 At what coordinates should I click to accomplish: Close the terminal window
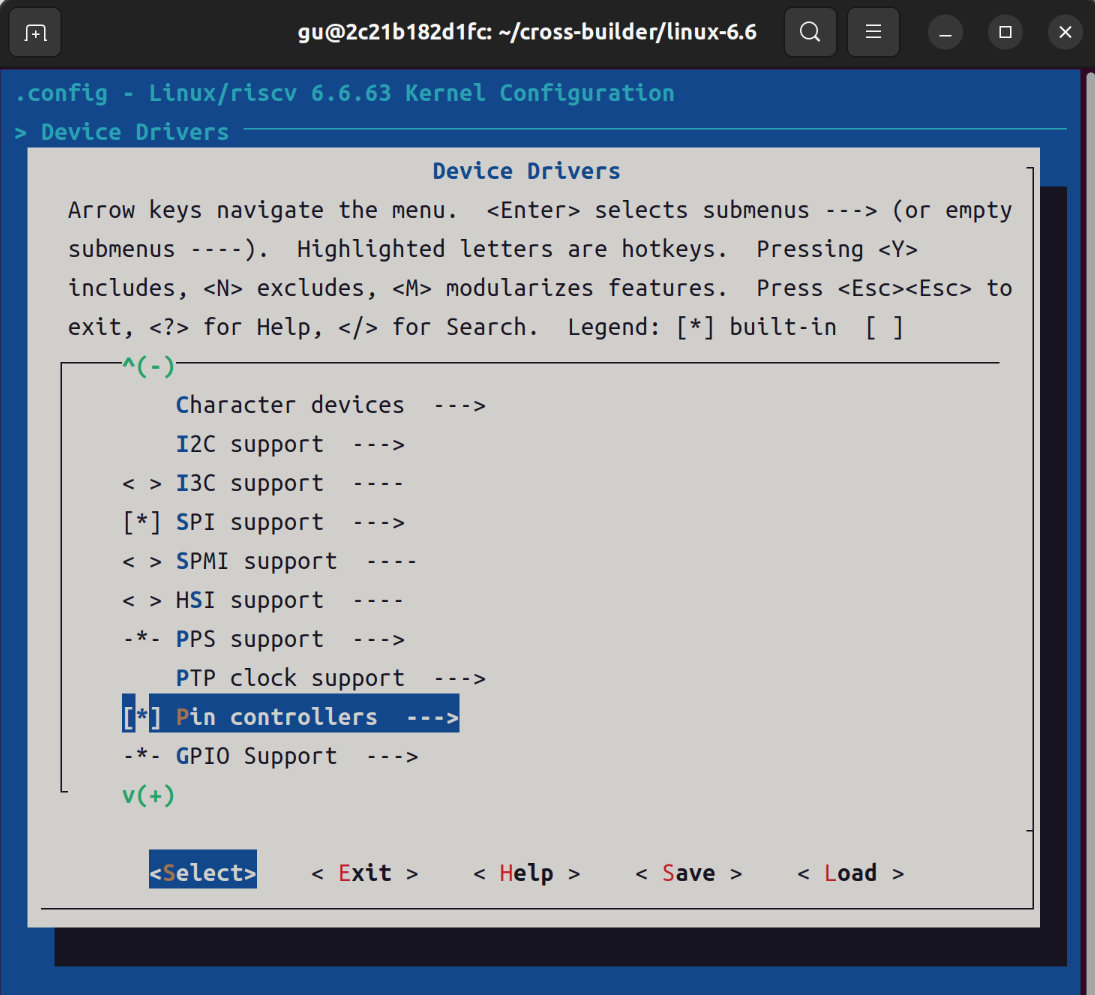point(1066,32)
